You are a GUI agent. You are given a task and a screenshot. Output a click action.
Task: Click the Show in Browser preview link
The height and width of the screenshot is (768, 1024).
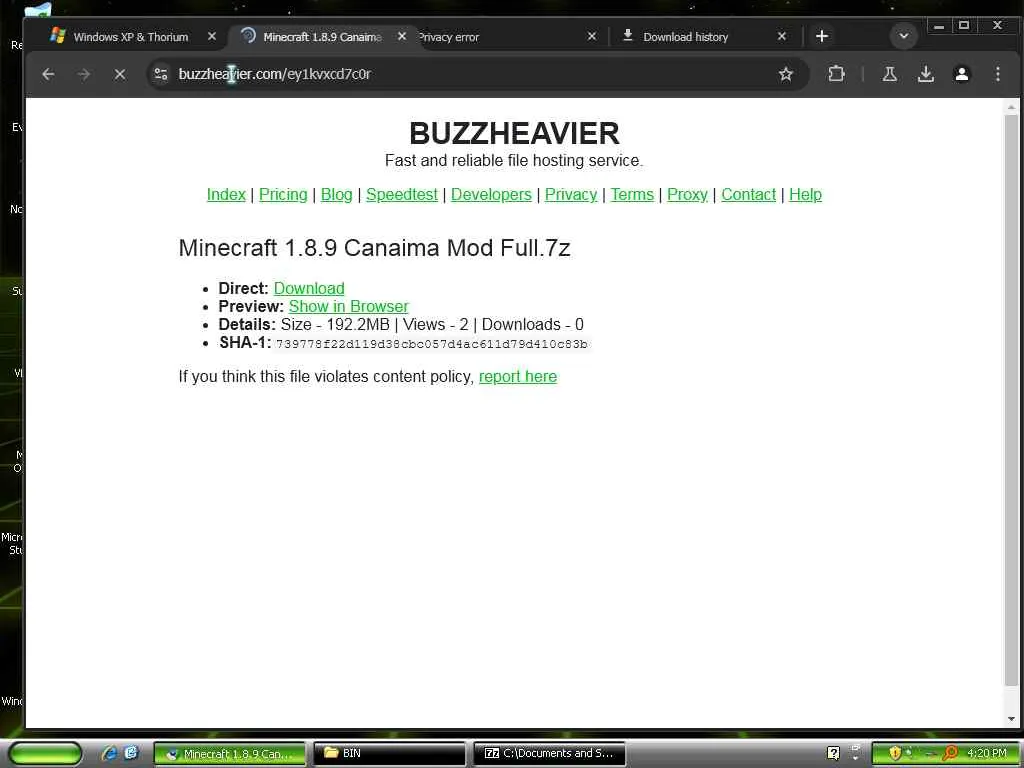[x=349, y=306]
